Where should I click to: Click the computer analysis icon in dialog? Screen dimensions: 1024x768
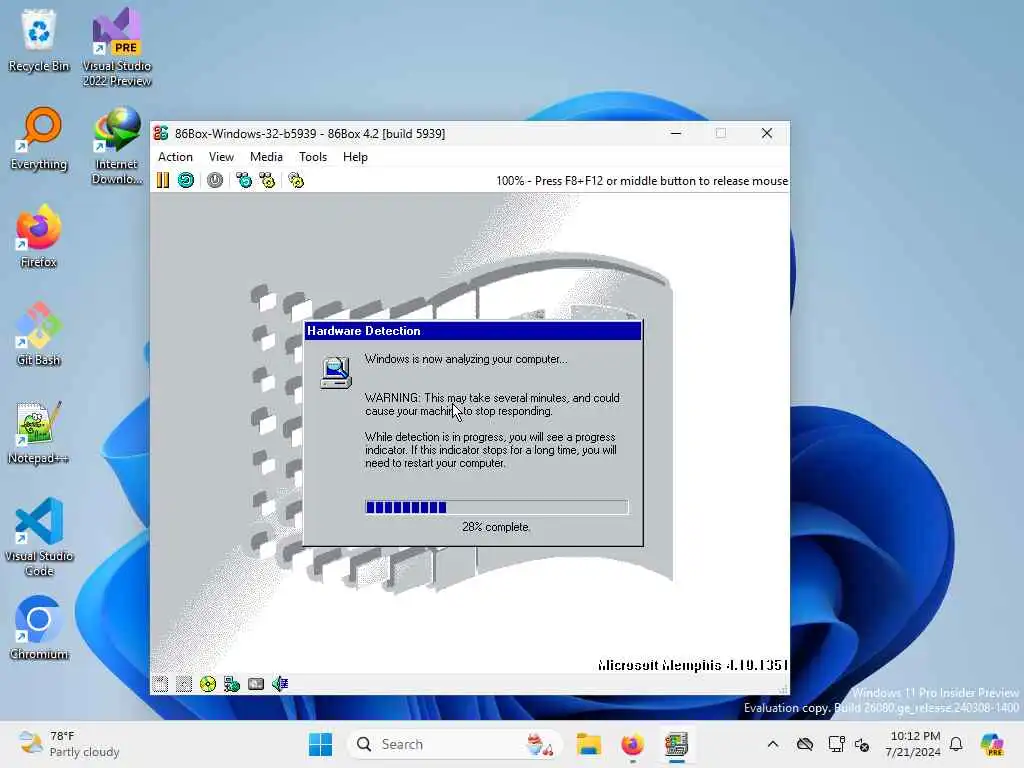[x=336, y=372]
